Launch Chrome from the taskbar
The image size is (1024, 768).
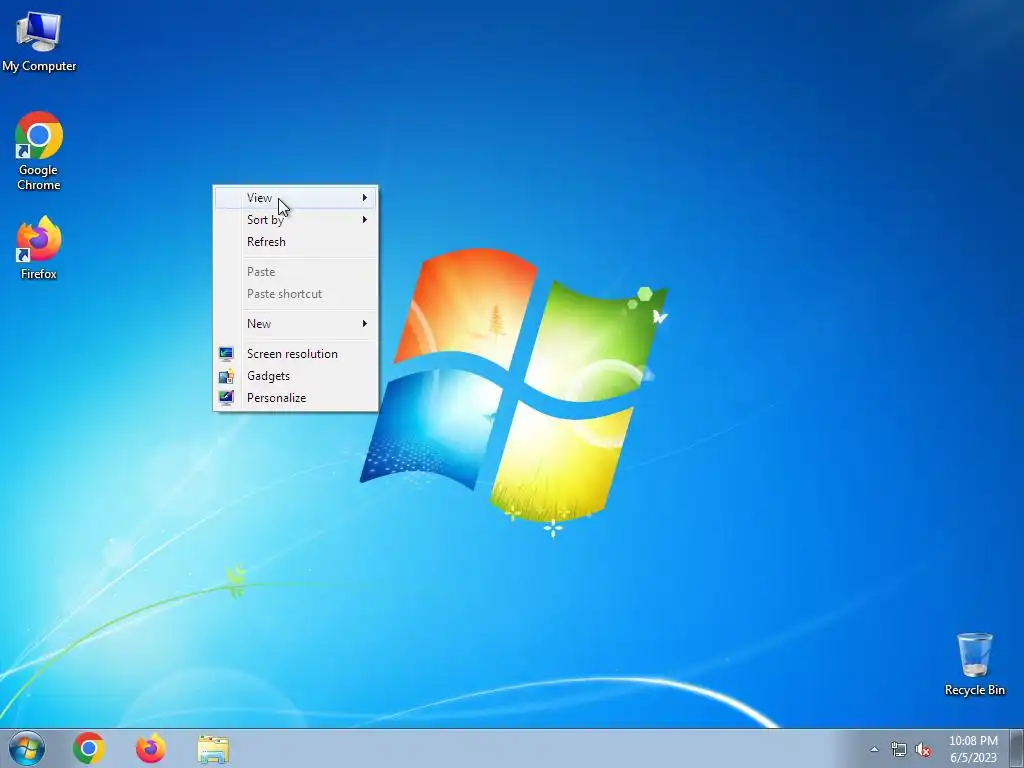click(x=89, y=748)
